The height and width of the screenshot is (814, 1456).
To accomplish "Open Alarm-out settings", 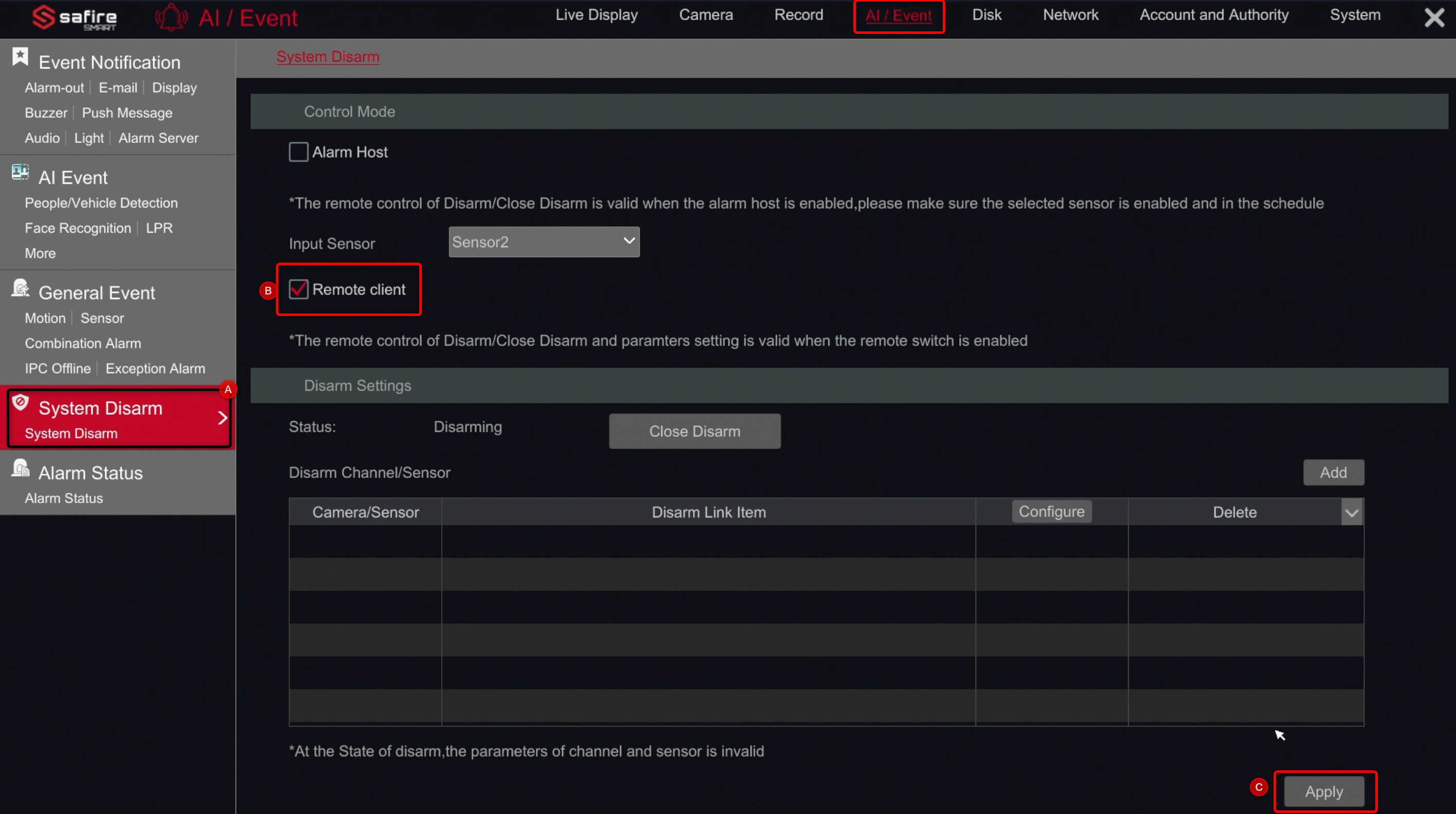I will click(x=54, y=87).
